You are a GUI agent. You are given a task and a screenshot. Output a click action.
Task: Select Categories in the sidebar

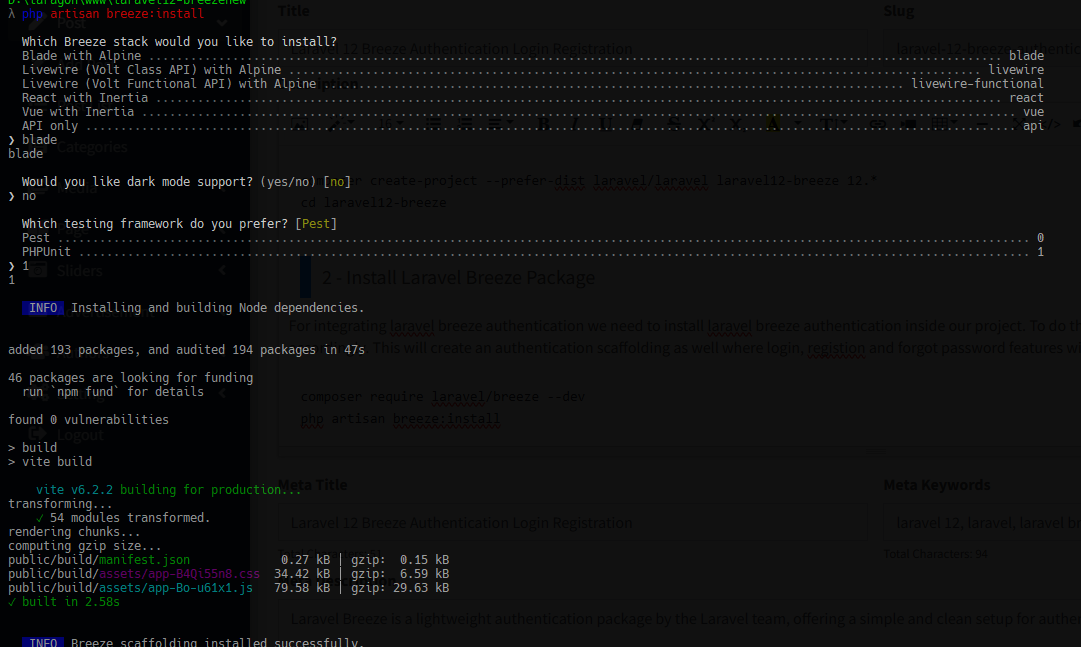92,146
